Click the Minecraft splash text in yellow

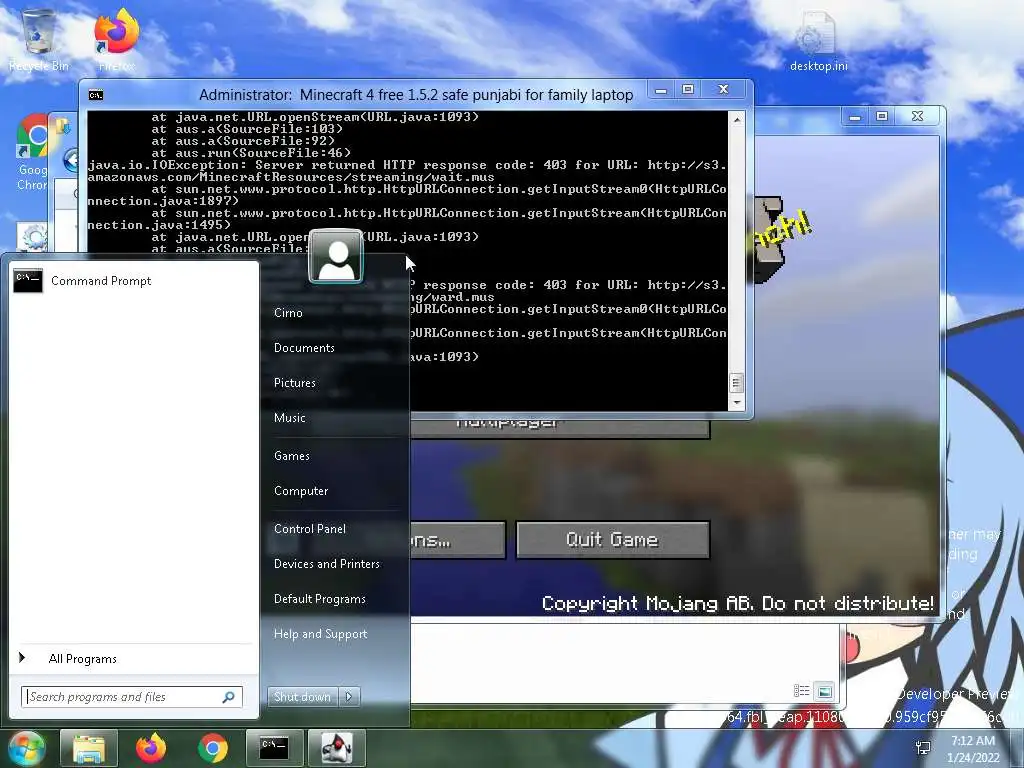(782, 230)
